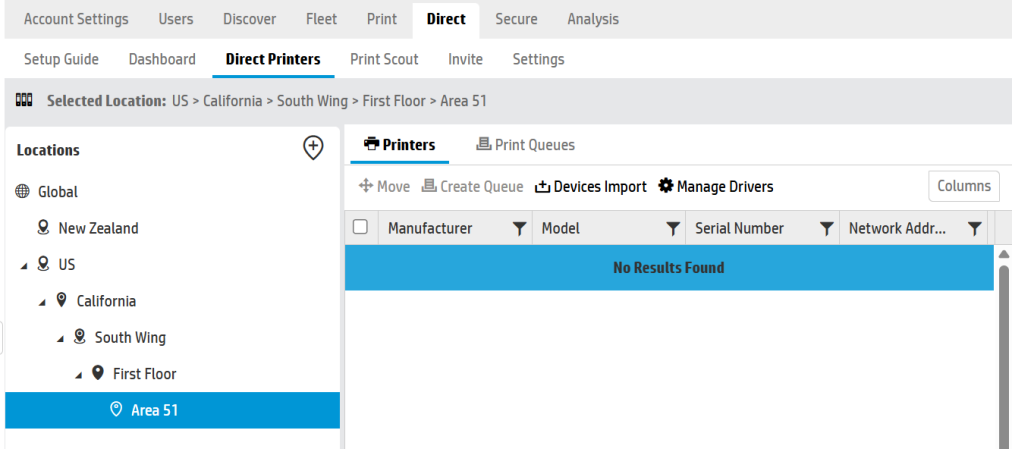Open the Fleet top menu
This screenshot has width=1012, height=449.
[x=321, y=19]
